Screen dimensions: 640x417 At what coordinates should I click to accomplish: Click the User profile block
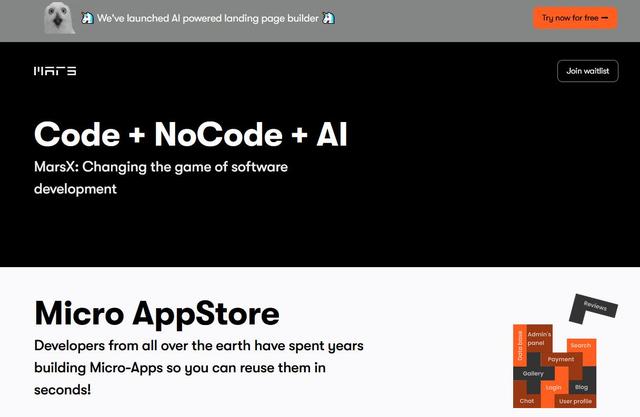576,401
